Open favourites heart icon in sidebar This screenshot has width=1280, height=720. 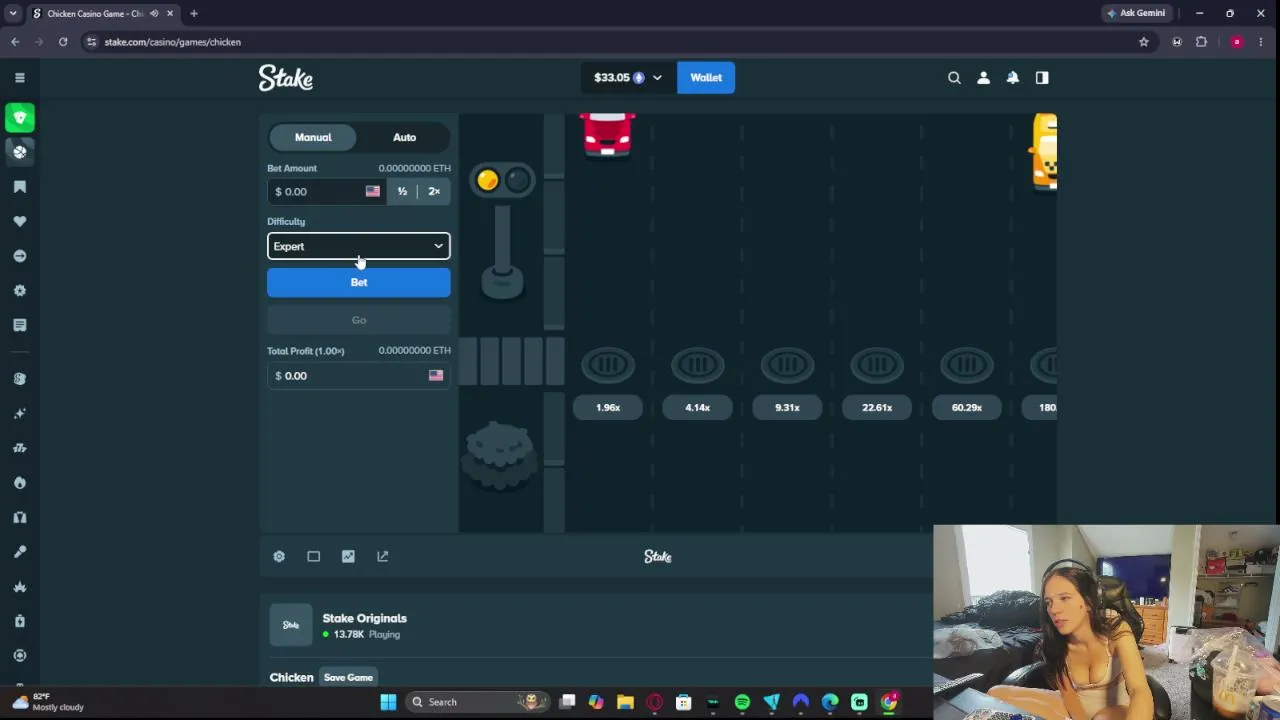pyautogui.click(x=19, y=221)
